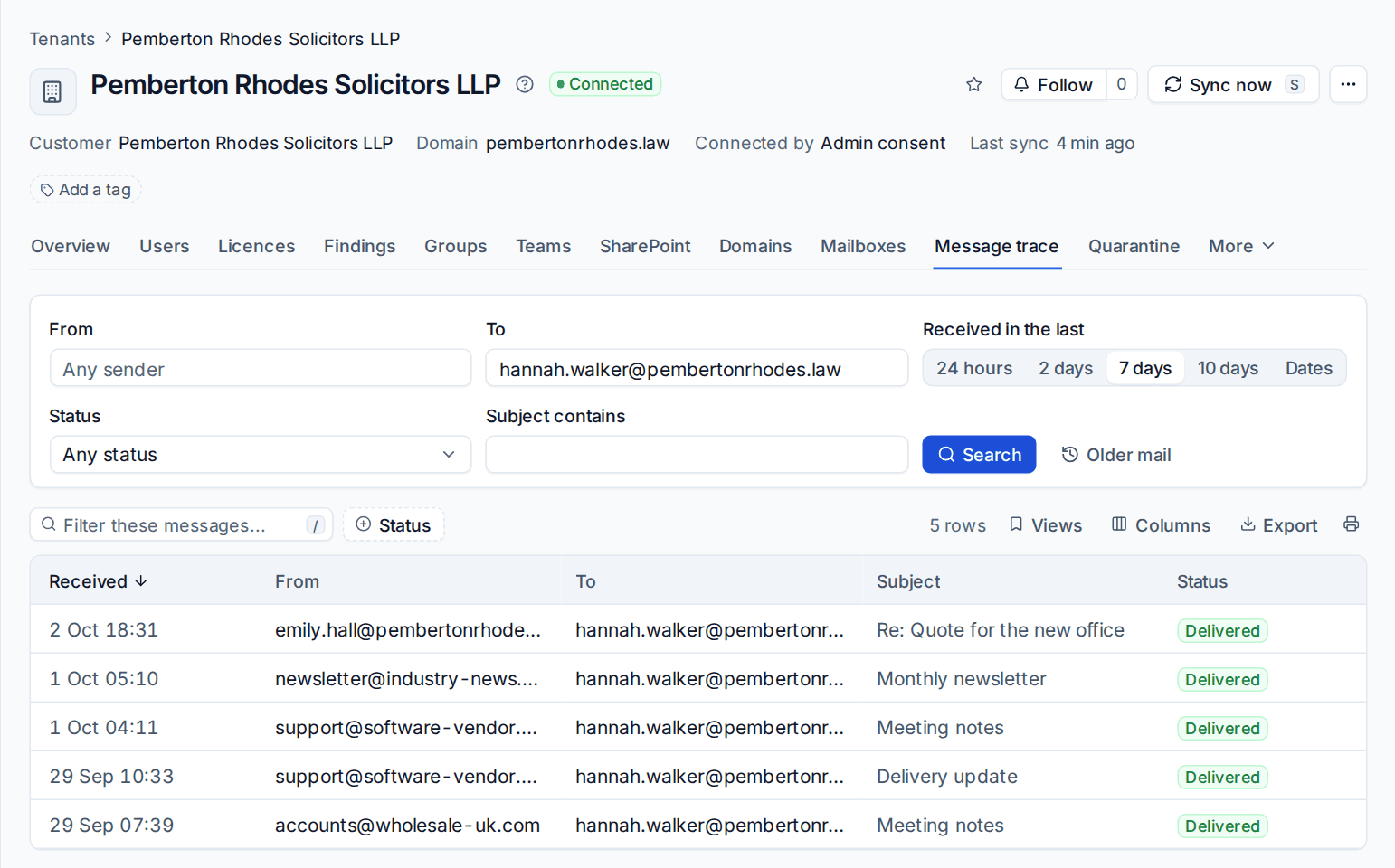
Task: Focus the Subject contains field
Action: [697, 455]
